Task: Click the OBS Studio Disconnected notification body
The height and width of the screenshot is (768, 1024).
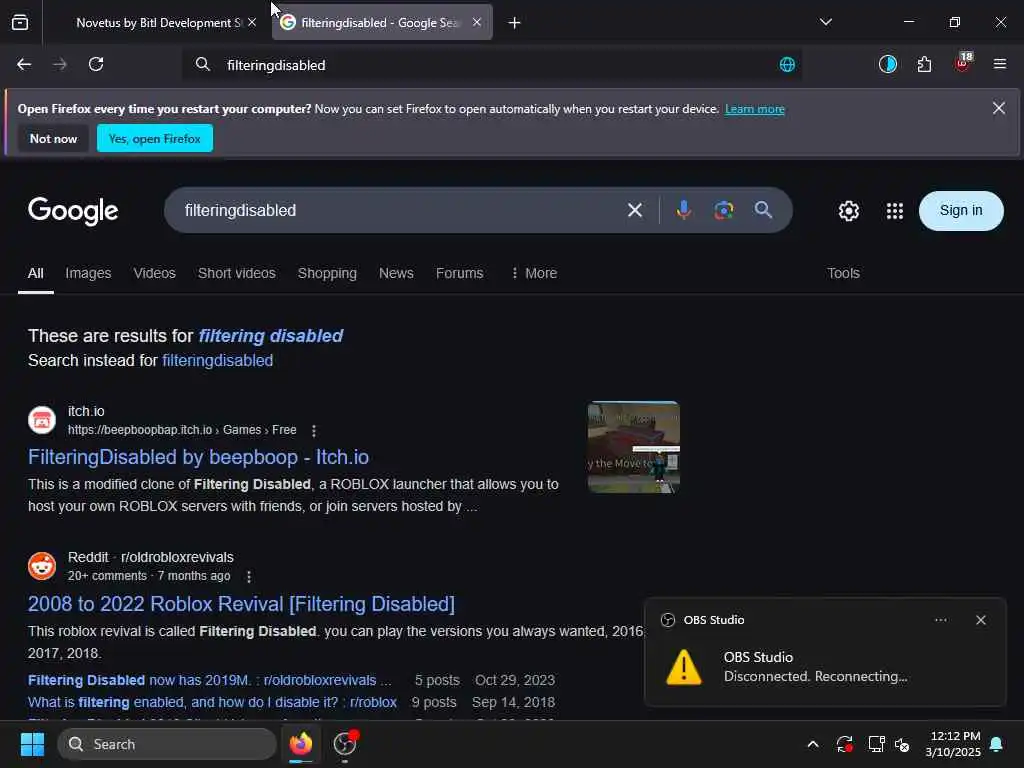Action: coord(825,667)
